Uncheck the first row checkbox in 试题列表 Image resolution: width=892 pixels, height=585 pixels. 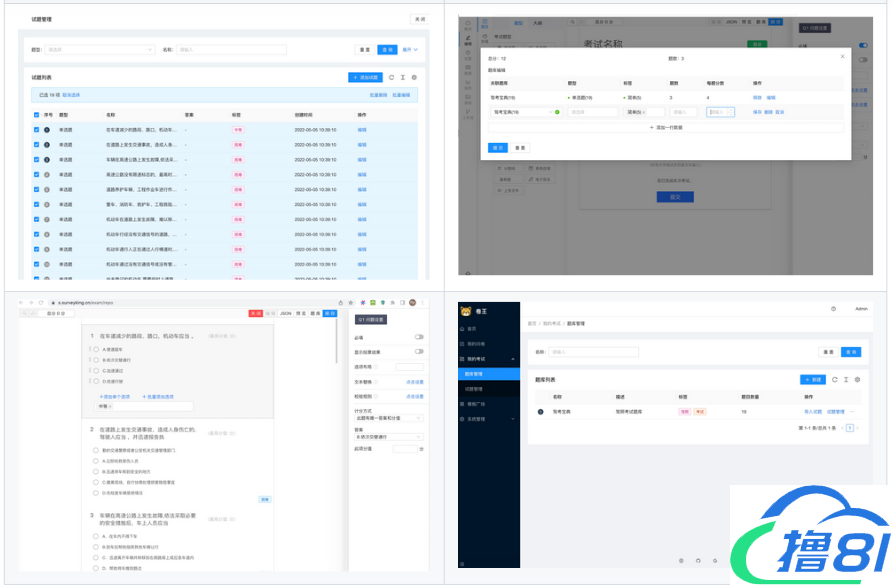pyautogui.click(x=37, y=130)
